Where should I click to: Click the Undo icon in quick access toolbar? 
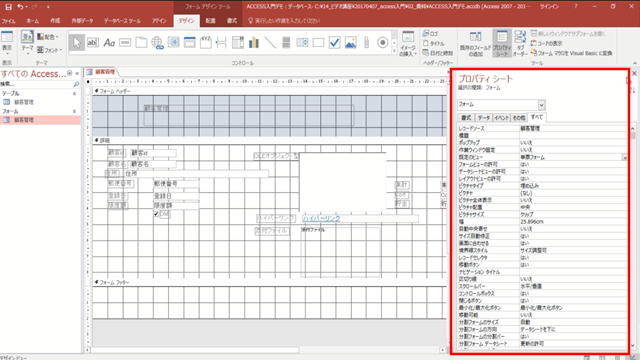[20, 7]
